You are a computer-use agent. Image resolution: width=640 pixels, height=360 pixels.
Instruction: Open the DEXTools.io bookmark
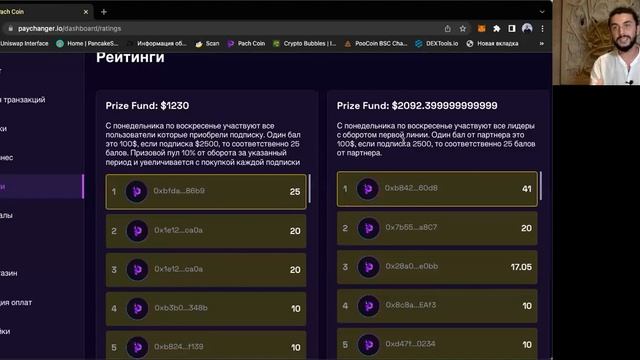(437, 43)
